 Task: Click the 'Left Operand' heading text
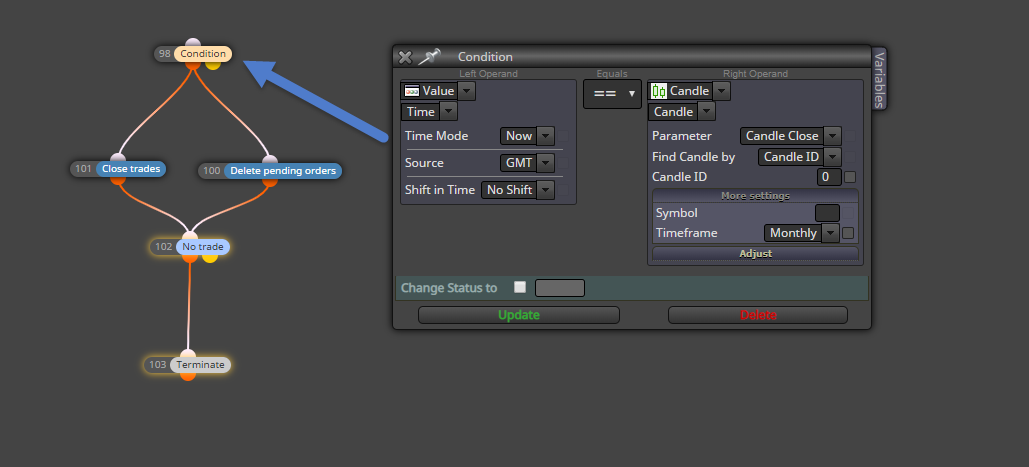pos(488,74)
